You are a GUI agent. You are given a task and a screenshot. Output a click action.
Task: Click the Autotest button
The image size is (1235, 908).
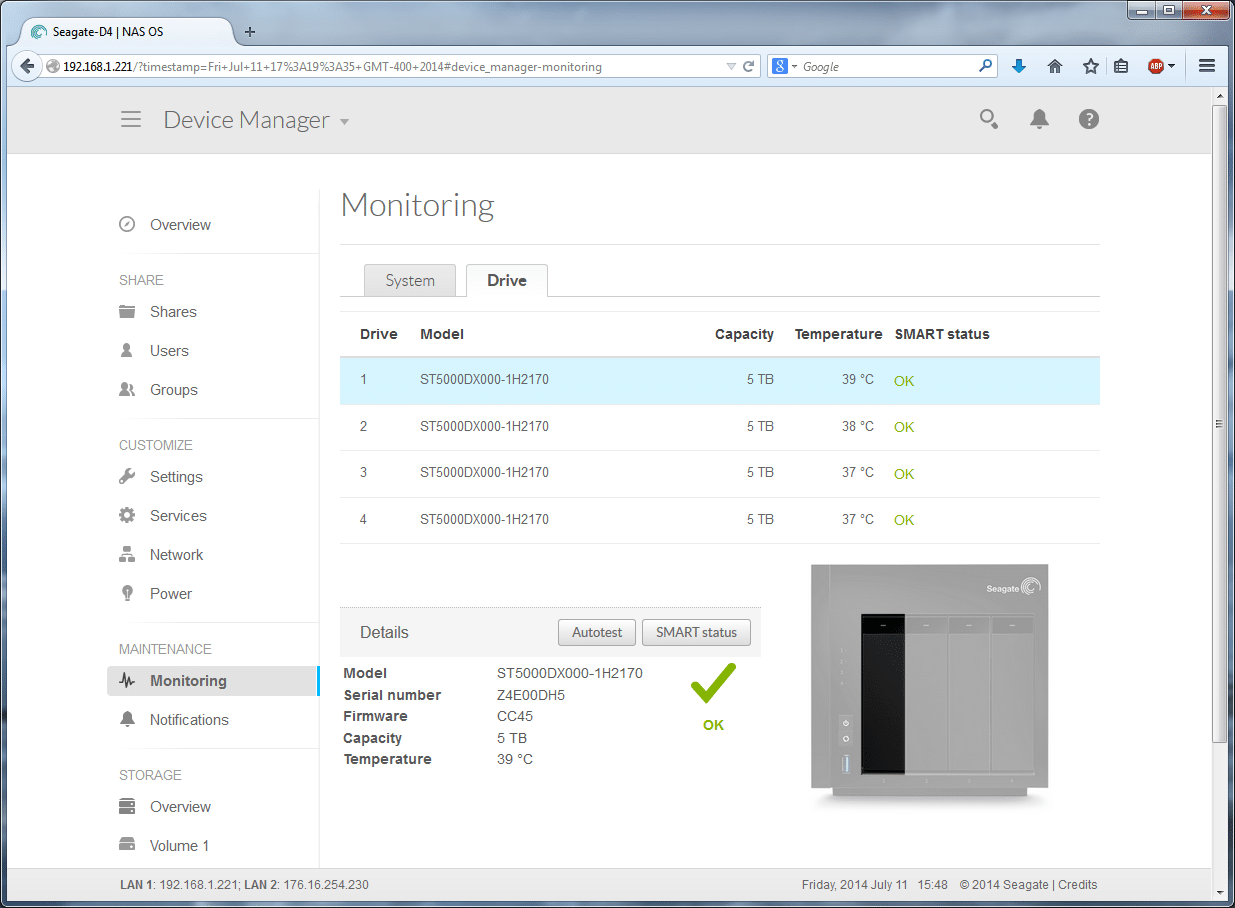[597, 632]
